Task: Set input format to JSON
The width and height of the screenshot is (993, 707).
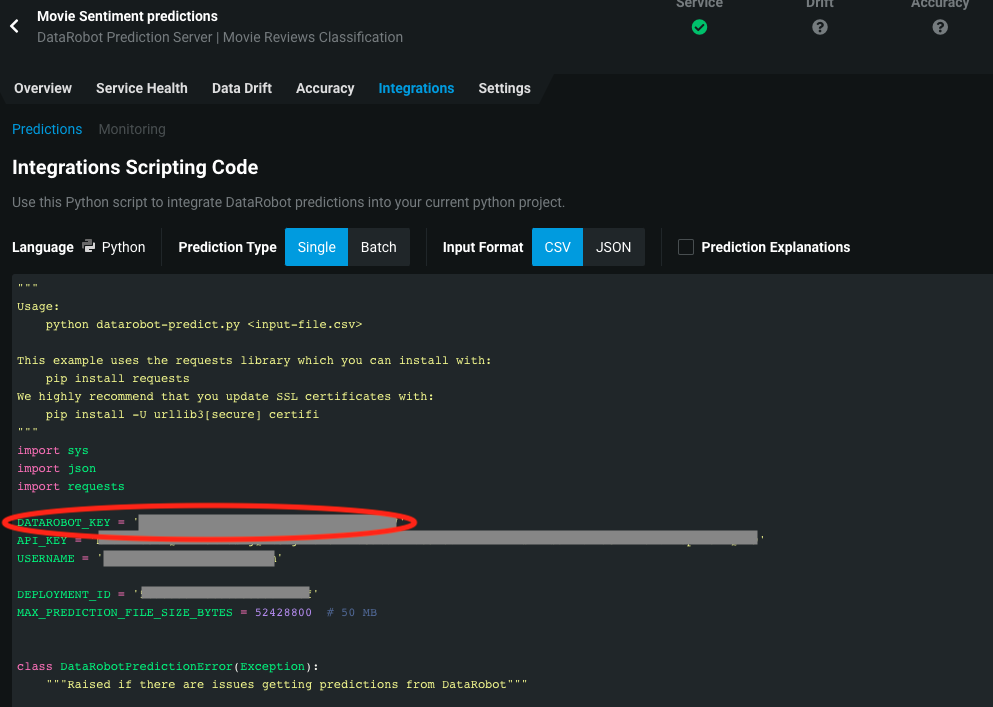Action: point(614,247)
